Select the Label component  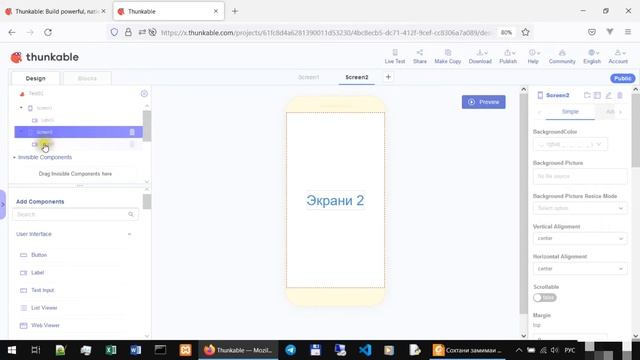click(x=37, y=272)
